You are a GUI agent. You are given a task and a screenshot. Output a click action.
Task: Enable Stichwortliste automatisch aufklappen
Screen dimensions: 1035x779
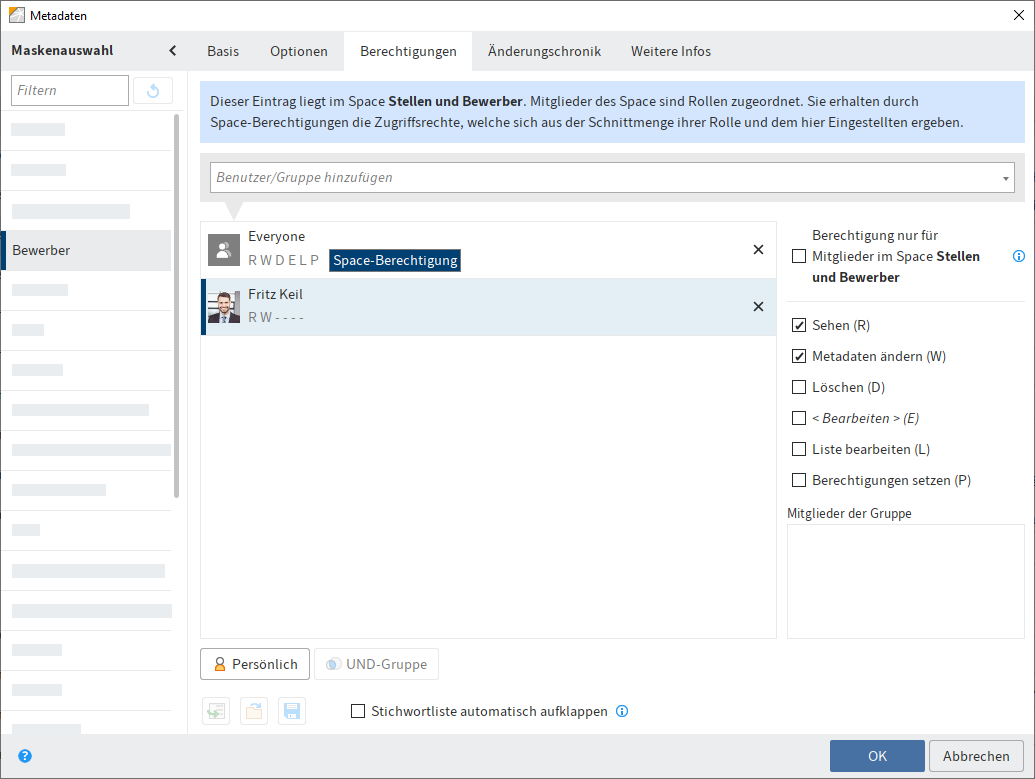tap(357, 711)
